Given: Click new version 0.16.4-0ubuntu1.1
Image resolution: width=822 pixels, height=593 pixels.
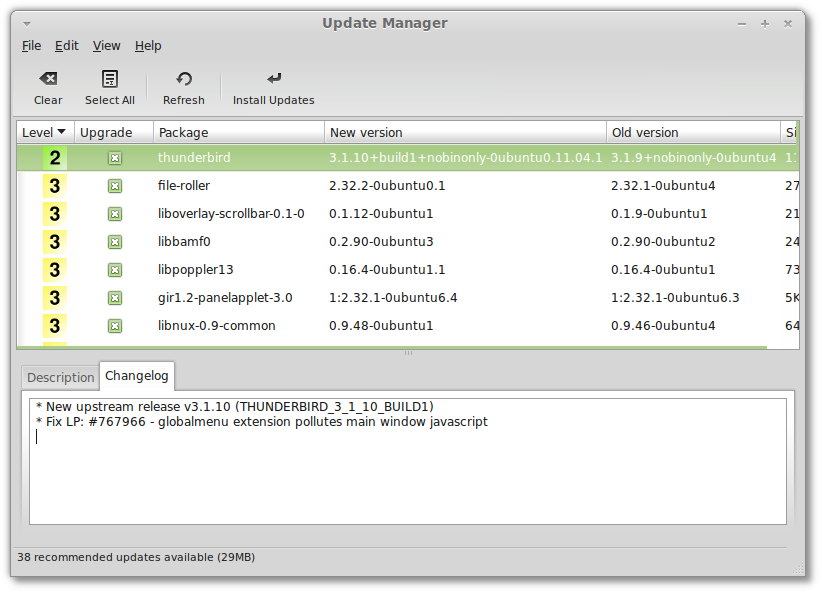Looking at the screenshot, I should pyautogui.click(x=387, y=270).
